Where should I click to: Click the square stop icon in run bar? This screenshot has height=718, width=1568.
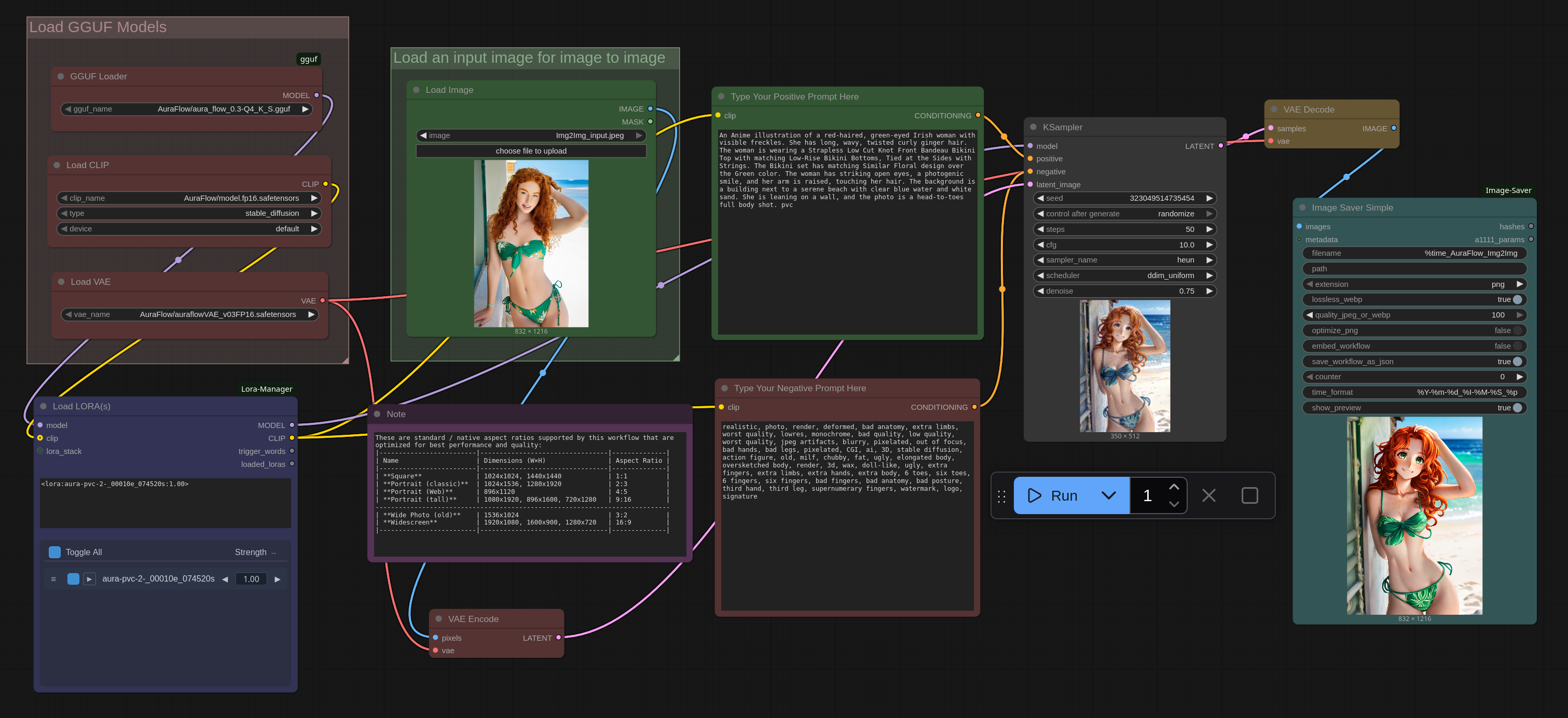tap(1249, 495)
